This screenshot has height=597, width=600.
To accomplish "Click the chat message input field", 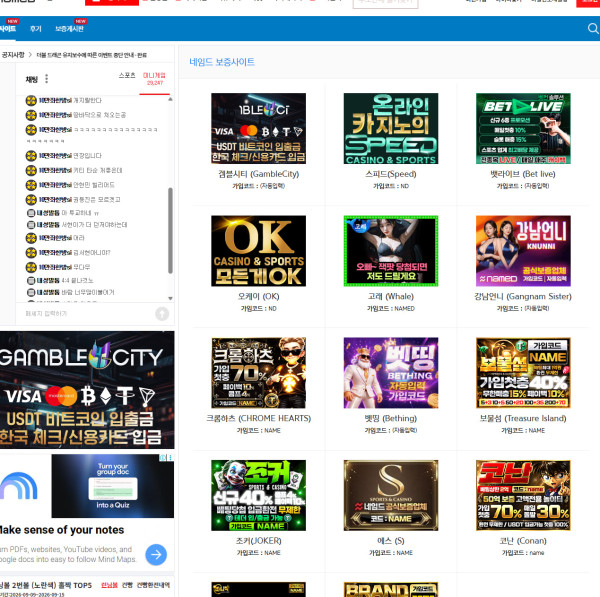I will 86,313.
